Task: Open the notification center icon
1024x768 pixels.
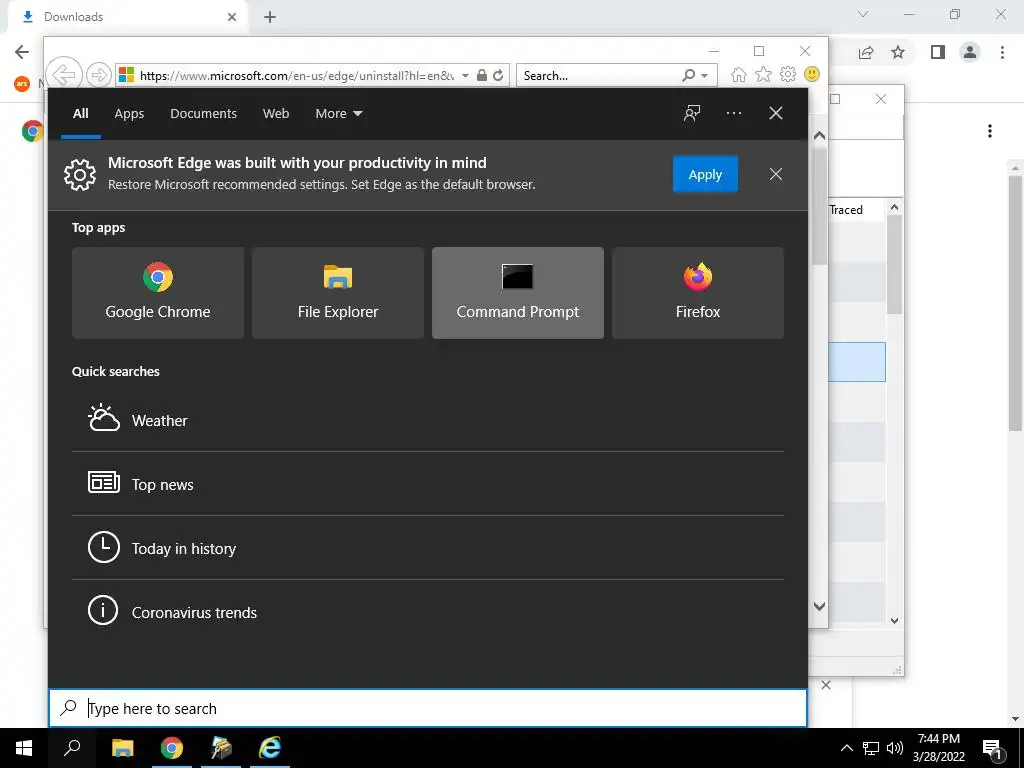Action: point(993,748)
